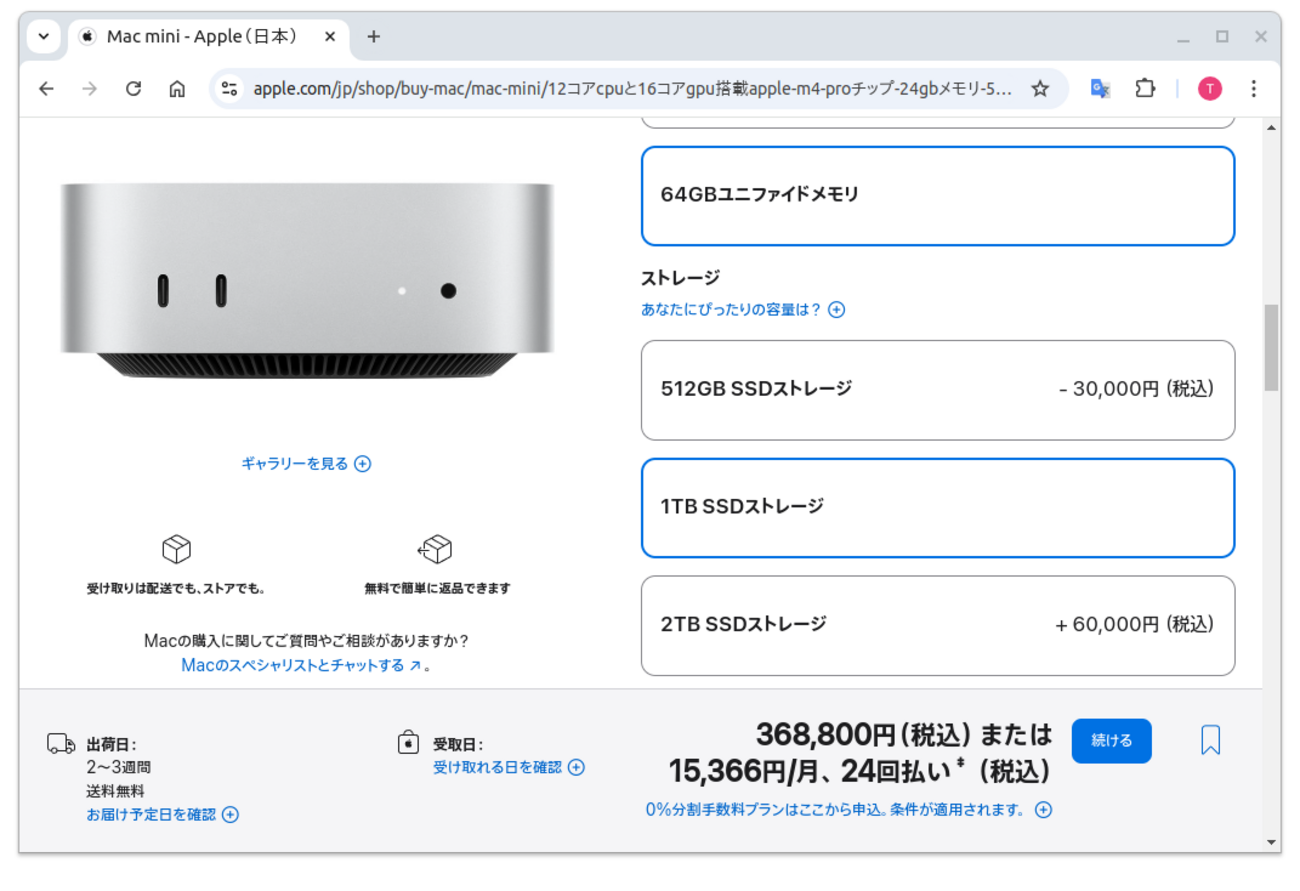Image resolution: width=1300 pixels, height=891 pixels.
Task: Check pickup date 受け取れる日を確認
Action: 509,768
